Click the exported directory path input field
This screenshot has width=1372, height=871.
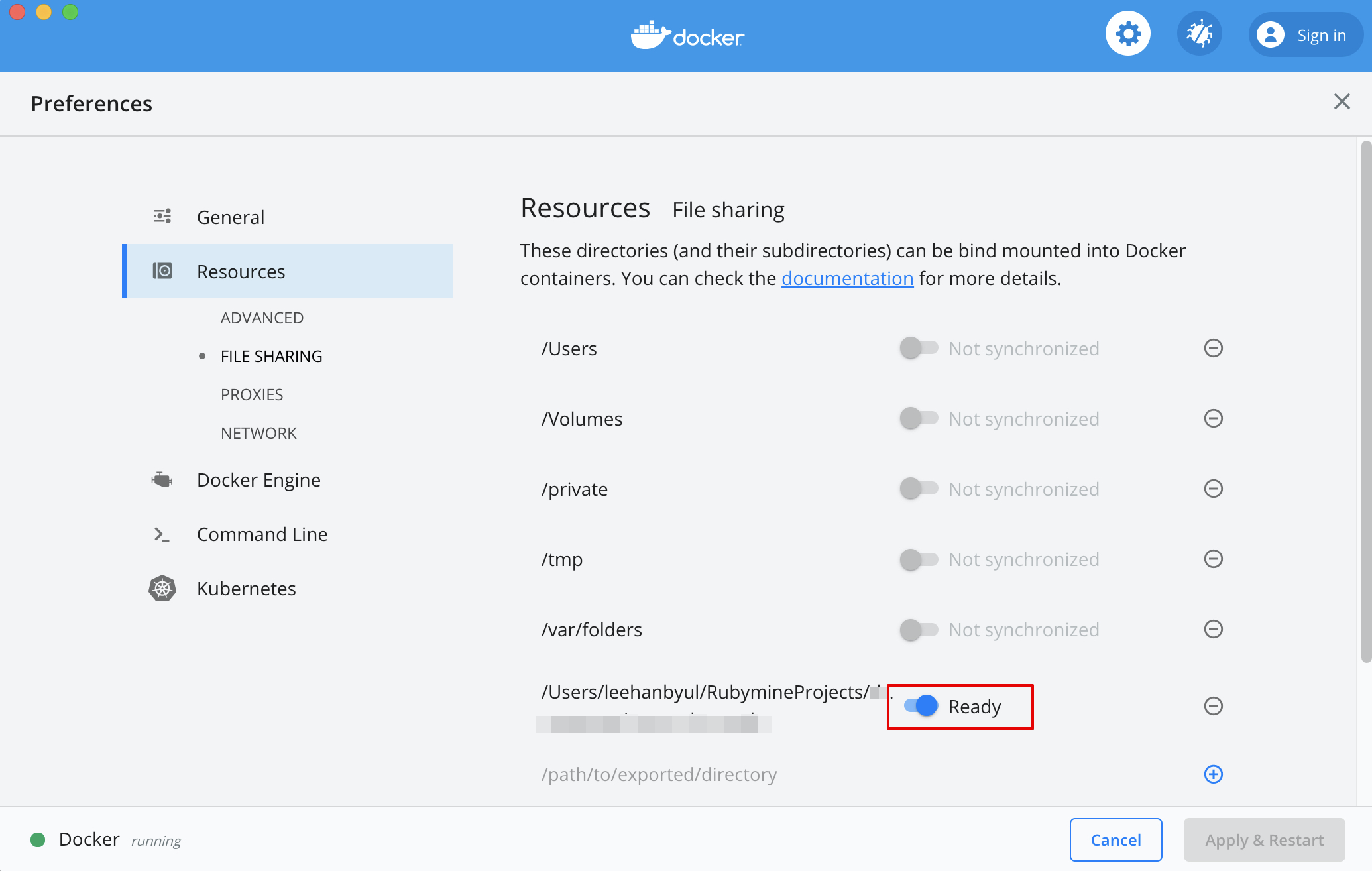pos(862,774)
